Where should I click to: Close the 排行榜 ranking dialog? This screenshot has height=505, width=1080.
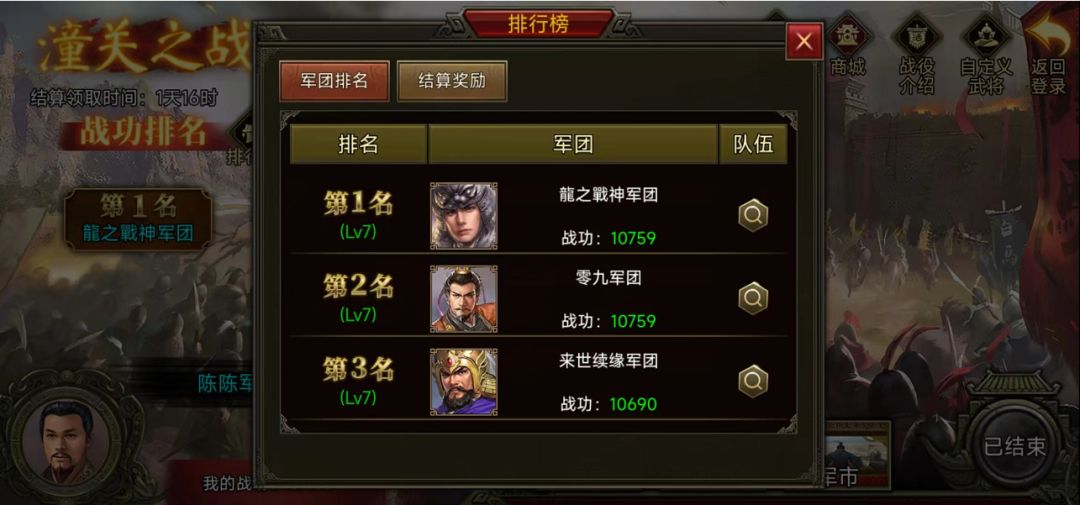[x=804, y=42]
